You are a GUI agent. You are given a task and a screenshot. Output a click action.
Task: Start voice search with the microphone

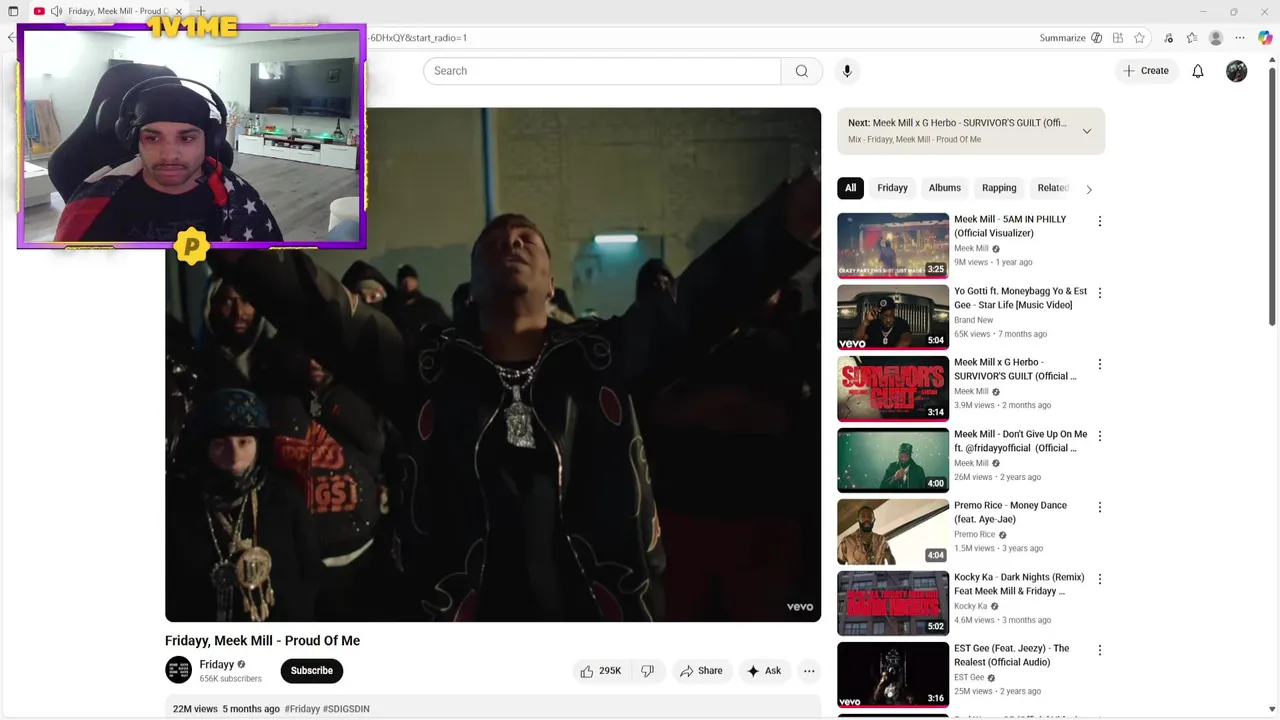click(847, 71)
